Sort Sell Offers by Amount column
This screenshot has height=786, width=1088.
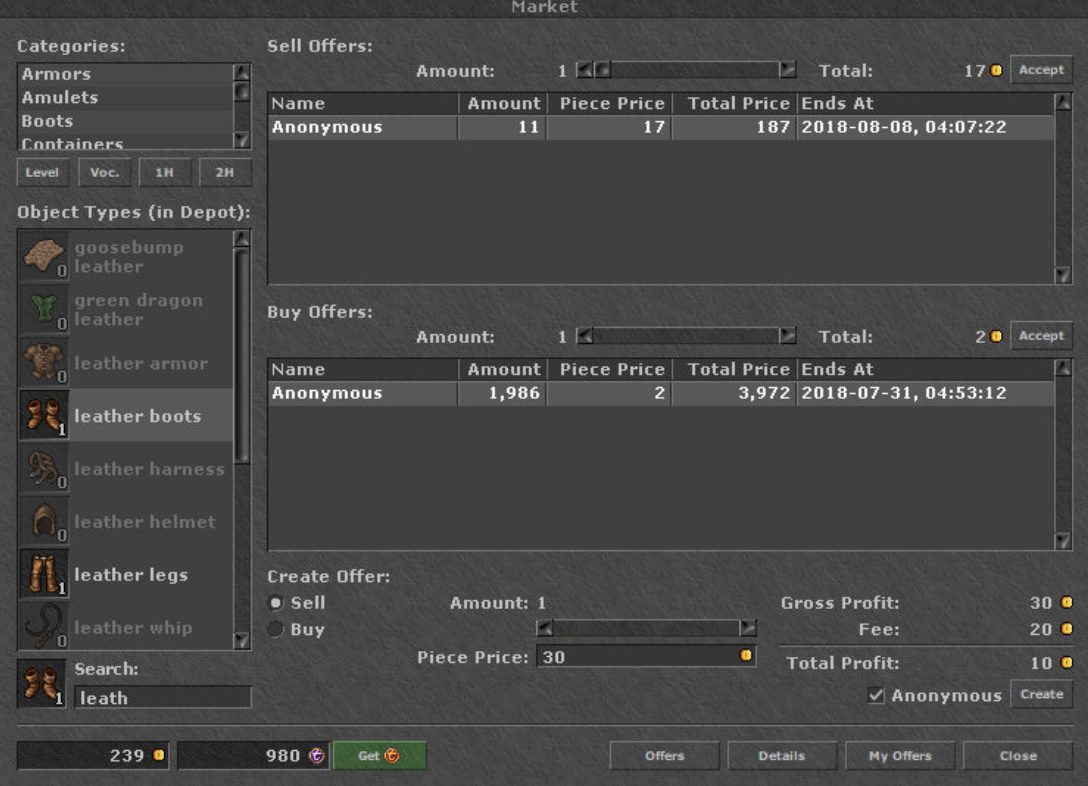[x=503, y=103]
